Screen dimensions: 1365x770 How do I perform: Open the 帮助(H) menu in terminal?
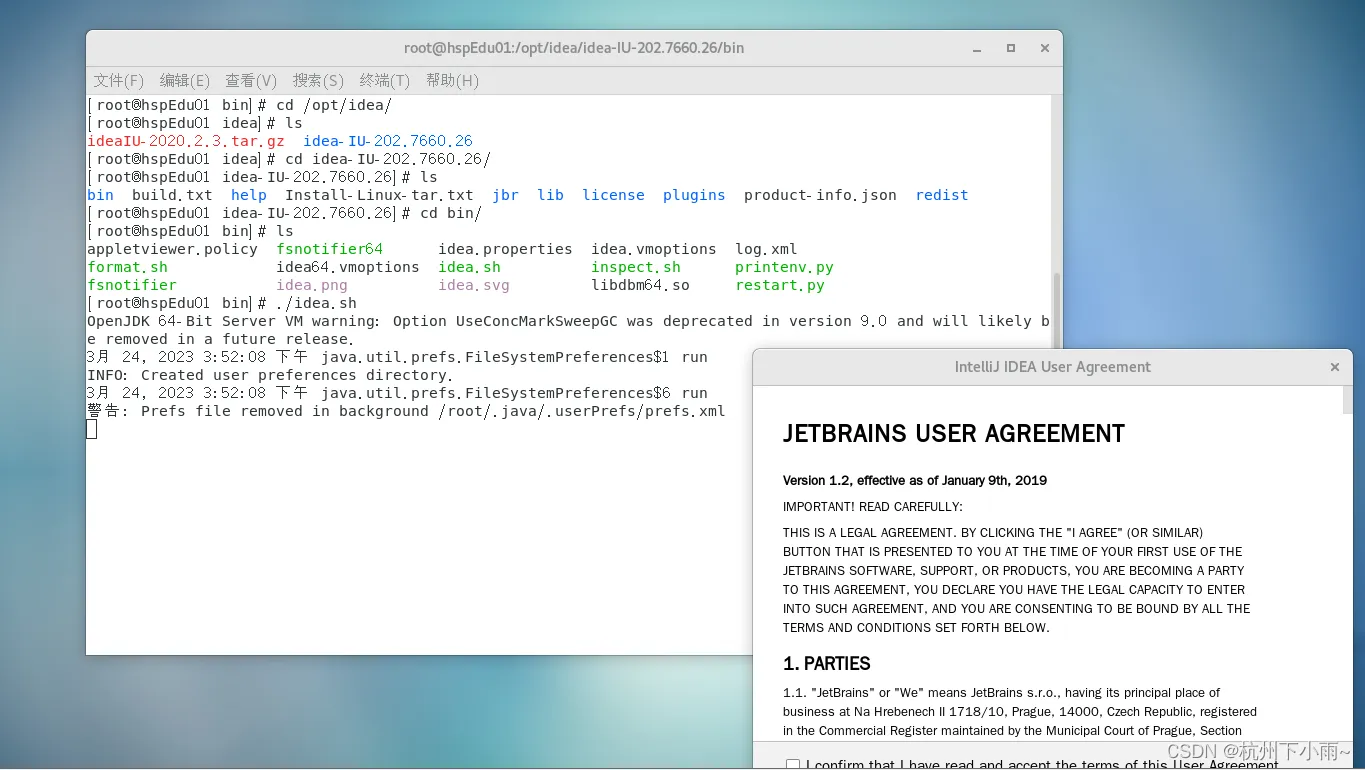click(452, 80)
